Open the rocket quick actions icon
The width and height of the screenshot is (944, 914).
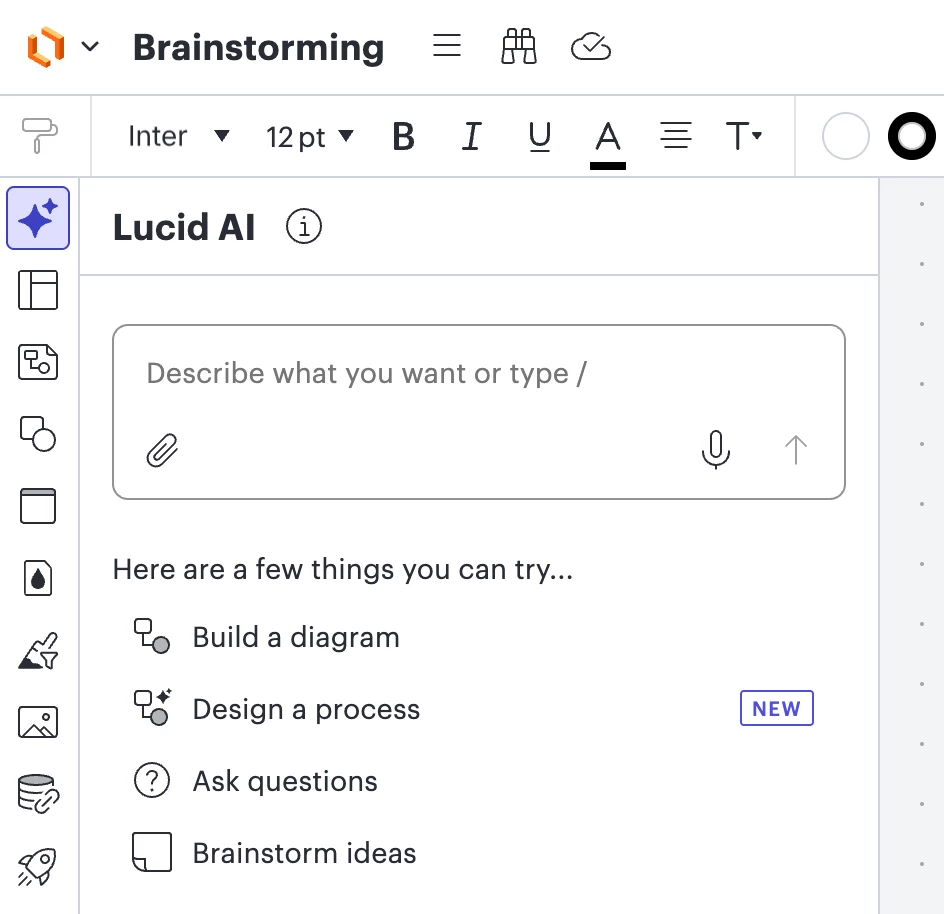pyautogui.click(x=37, y=866)
